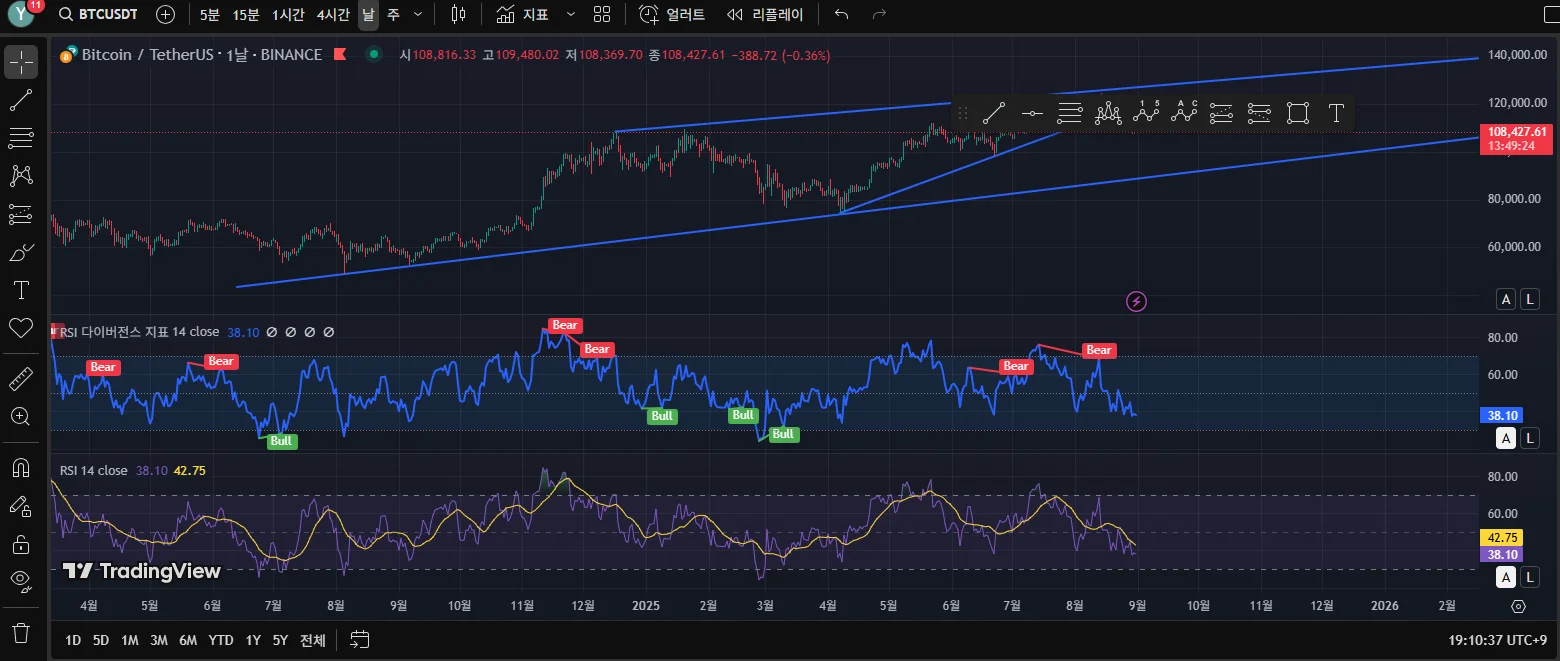Toggle log scale L on RSI divergence pane

pos(1530,437)
